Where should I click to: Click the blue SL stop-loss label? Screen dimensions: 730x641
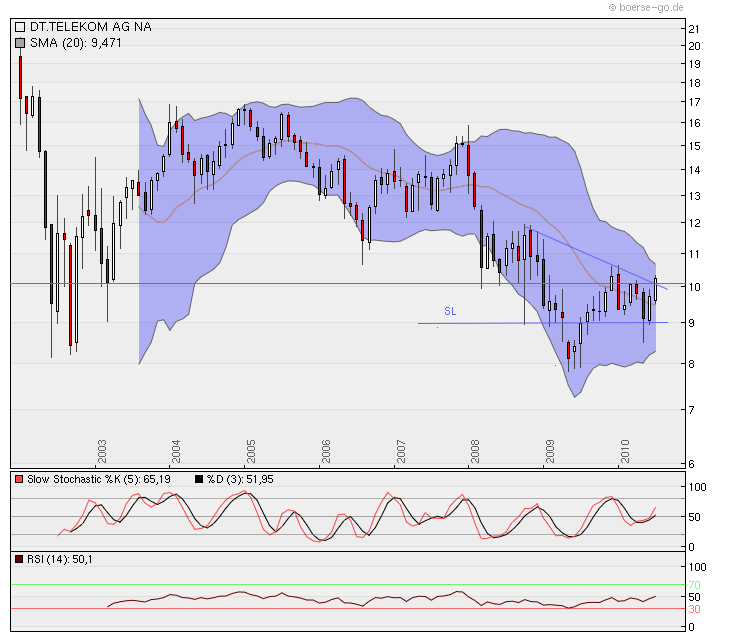tap(450, 312)
